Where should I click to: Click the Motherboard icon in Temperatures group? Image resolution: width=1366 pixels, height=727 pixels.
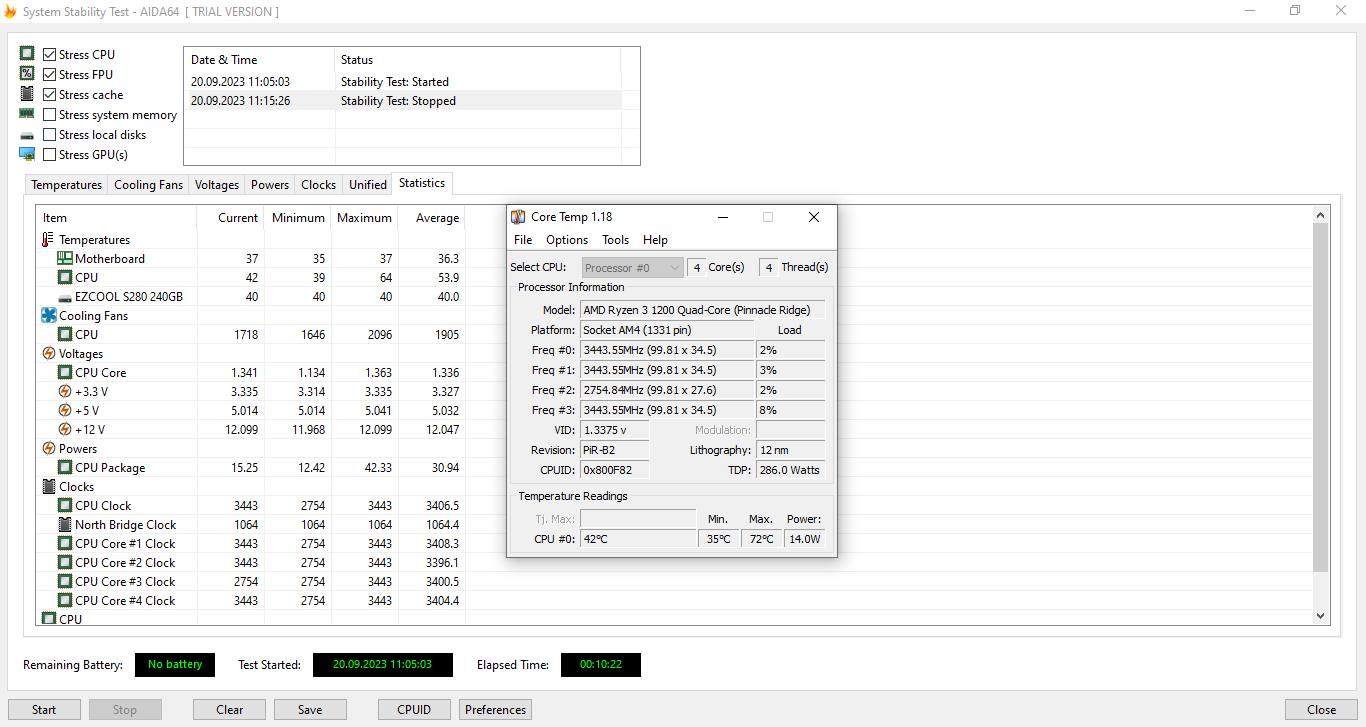pyautogui.click(x=65, y=258)
